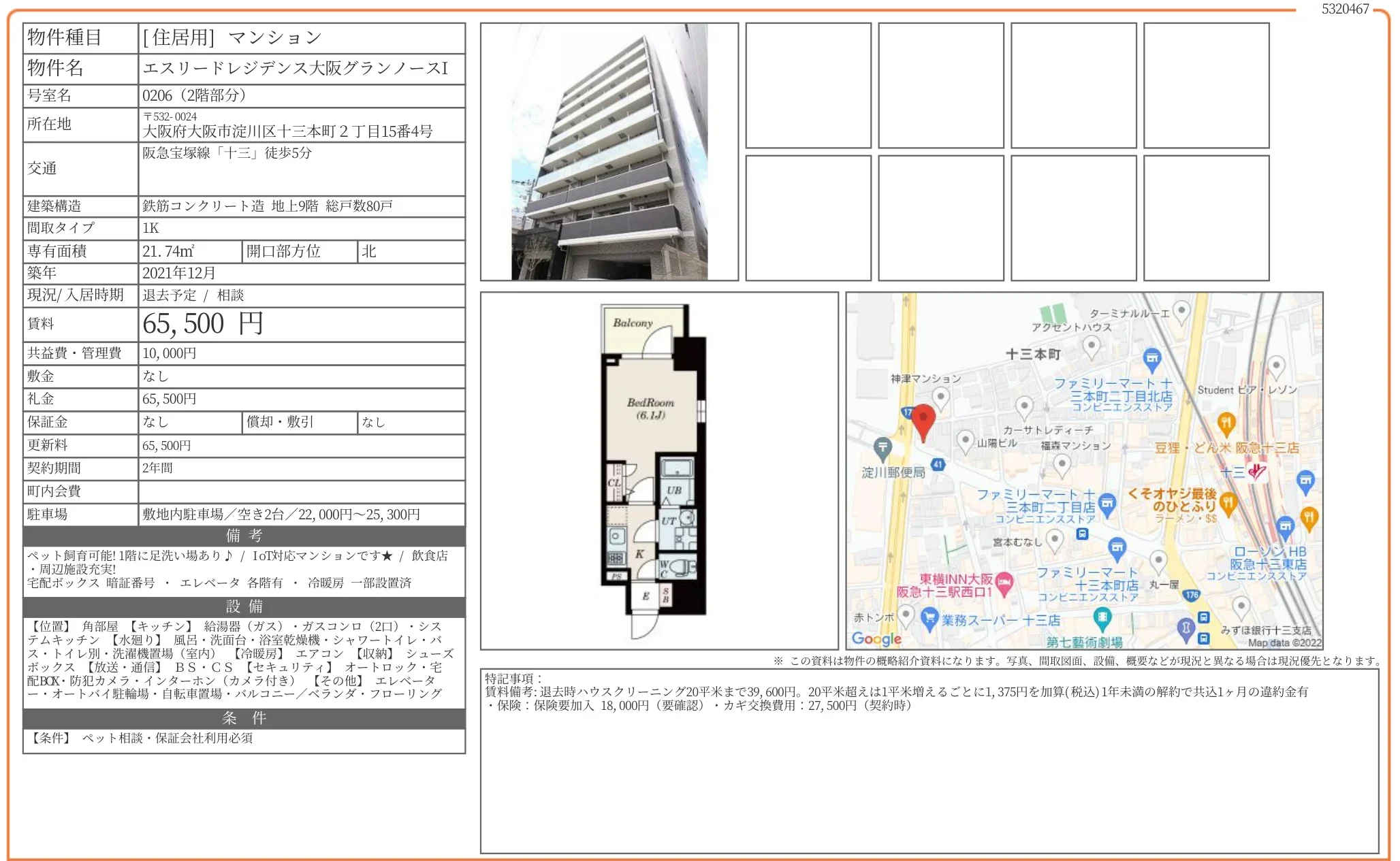Click the 65,500 円 rent value
Viewport: 1400px width, 861px height.
click(x=202, y=324)
